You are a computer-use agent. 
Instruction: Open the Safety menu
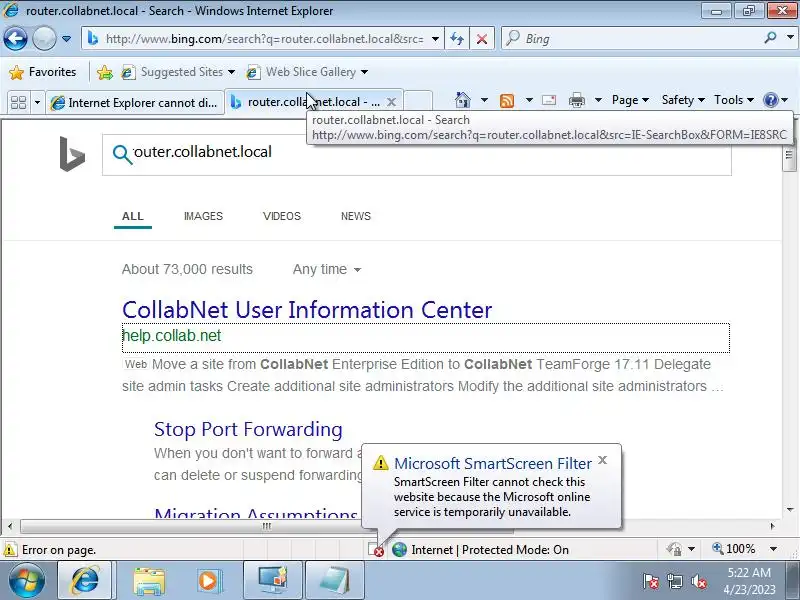[683, 100]
